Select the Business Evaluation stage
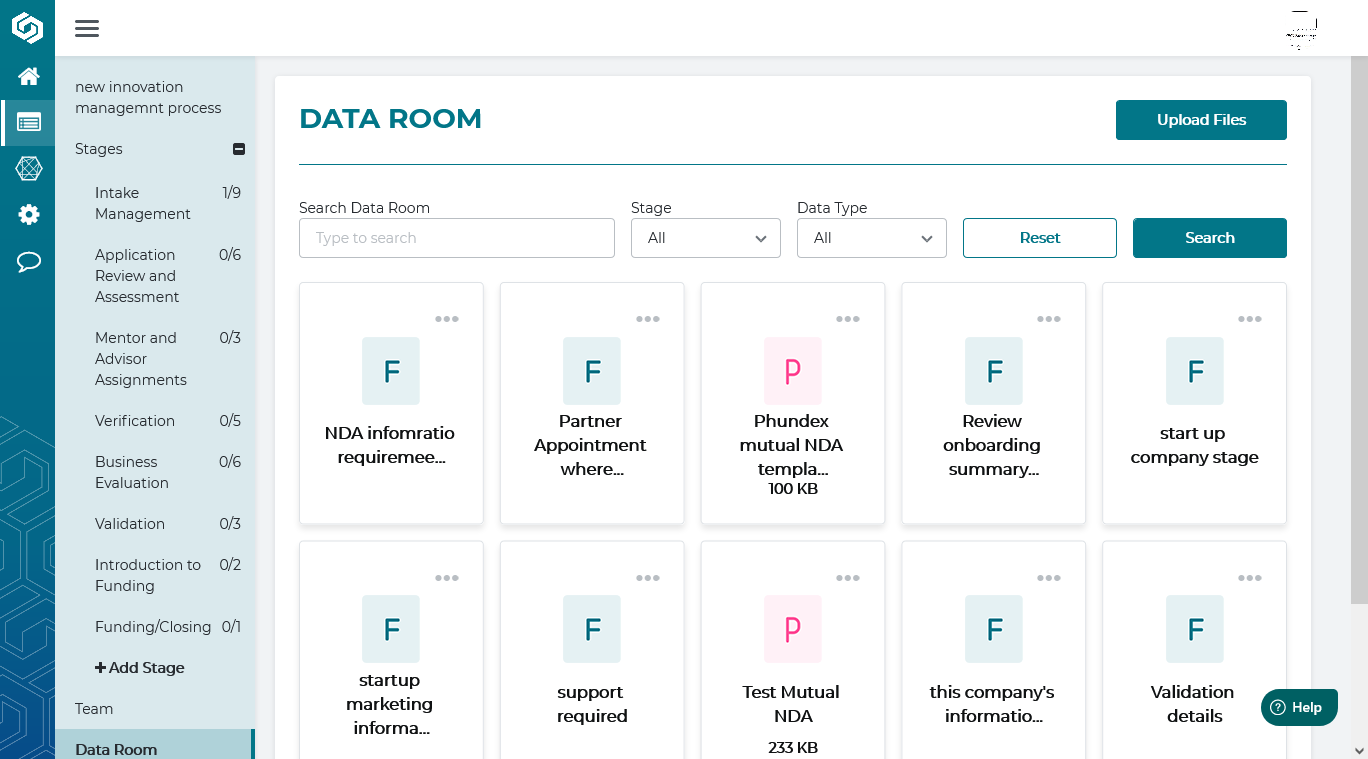Image resolution: width=1368 pixels, height=759 pixels. 131,472
